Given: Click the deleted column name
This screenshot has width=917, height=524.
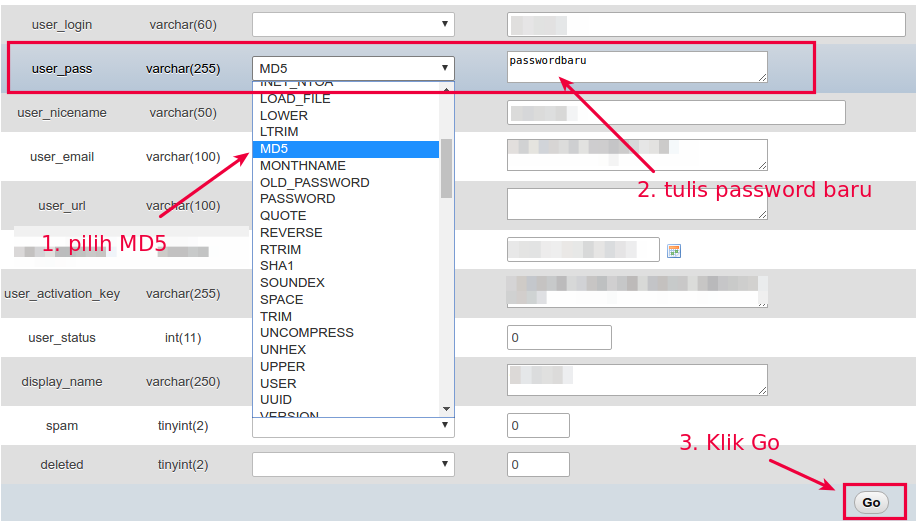Looking at the screenshot, I should (x=62, y=464).
